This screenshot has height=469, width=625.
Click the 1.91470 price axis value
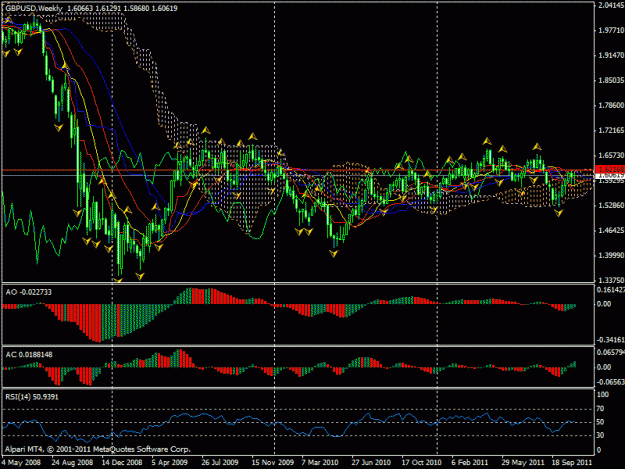(x=611, y=55)
